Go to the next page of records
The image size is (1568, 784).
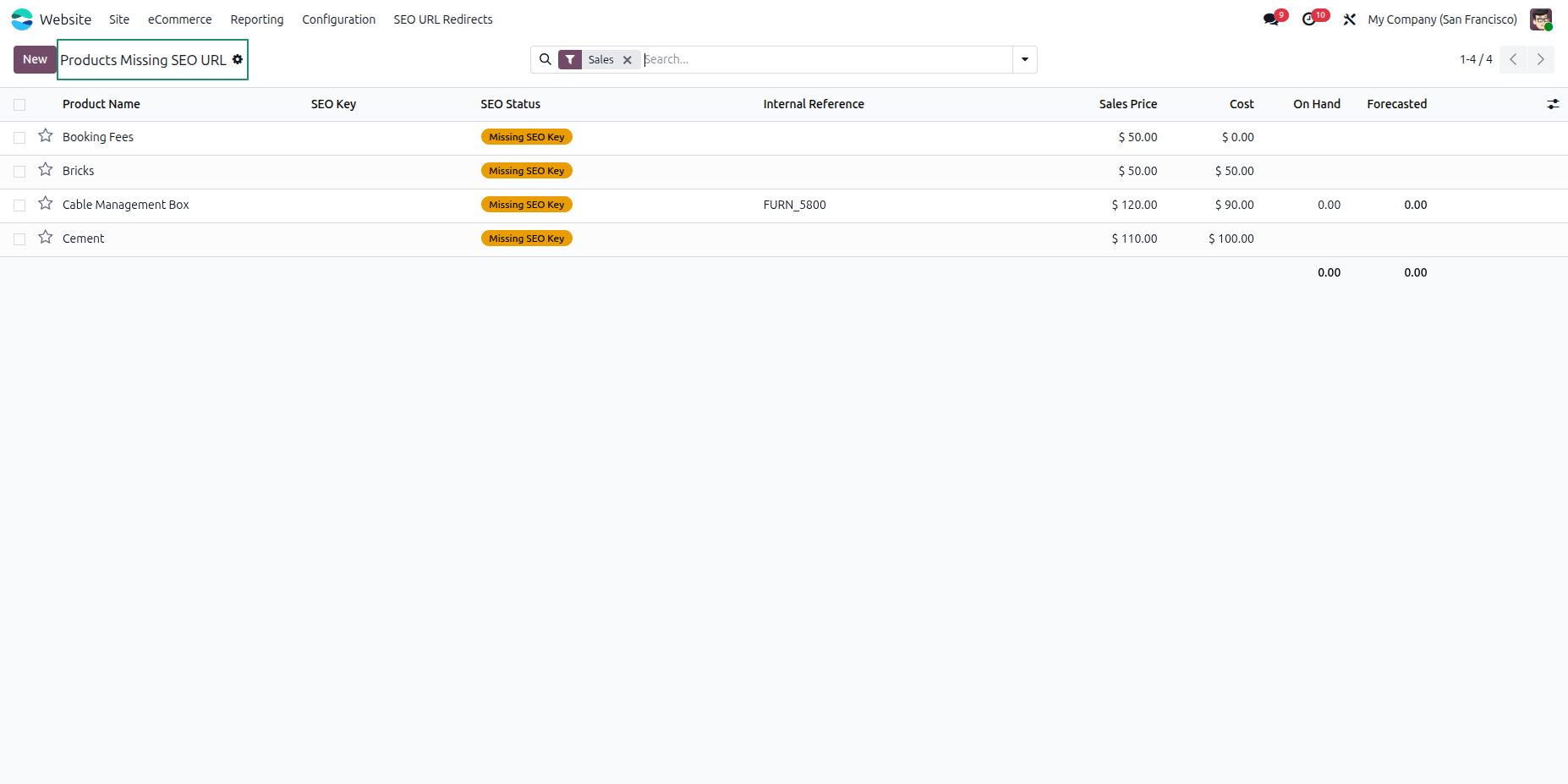(x=1541, y=59)
